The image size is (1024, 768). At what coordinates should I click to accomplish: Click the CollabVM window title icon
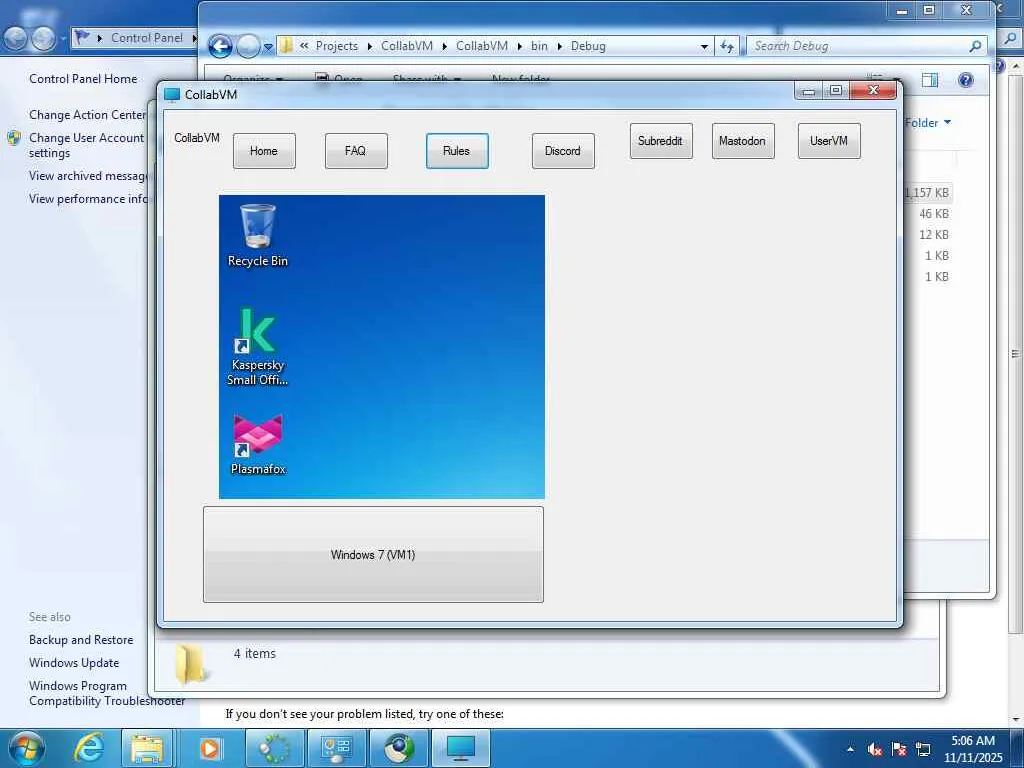click(x=172, y=95)
